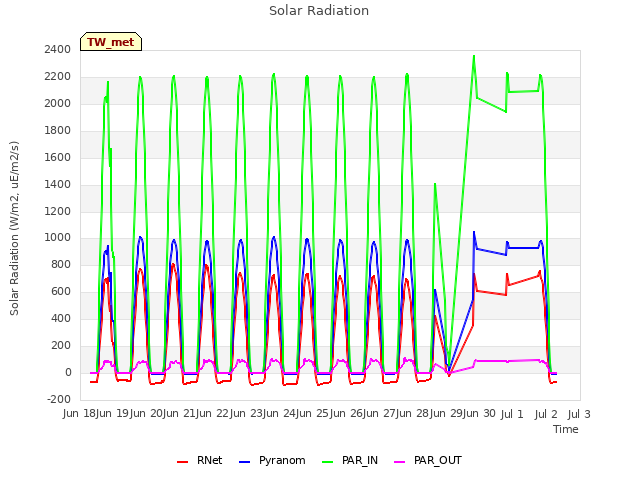
Task: Click the 2000 y-axis tick label
Action: (x=58, y=103)
